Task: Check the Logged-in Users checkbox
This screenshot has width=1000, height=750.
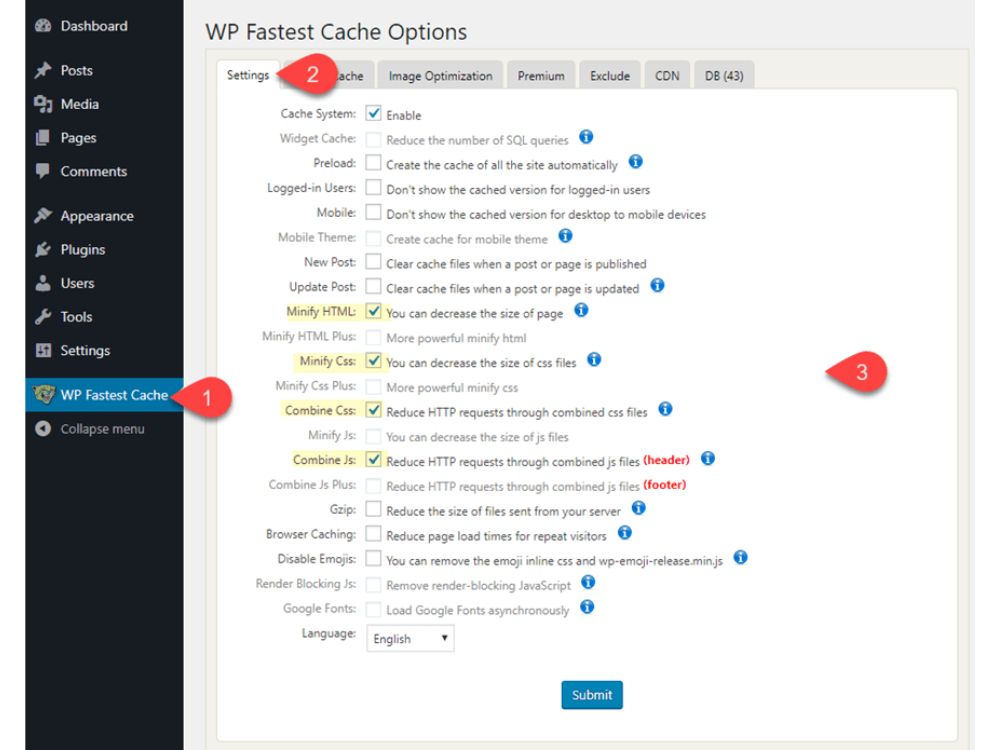Action: [374, 188]
